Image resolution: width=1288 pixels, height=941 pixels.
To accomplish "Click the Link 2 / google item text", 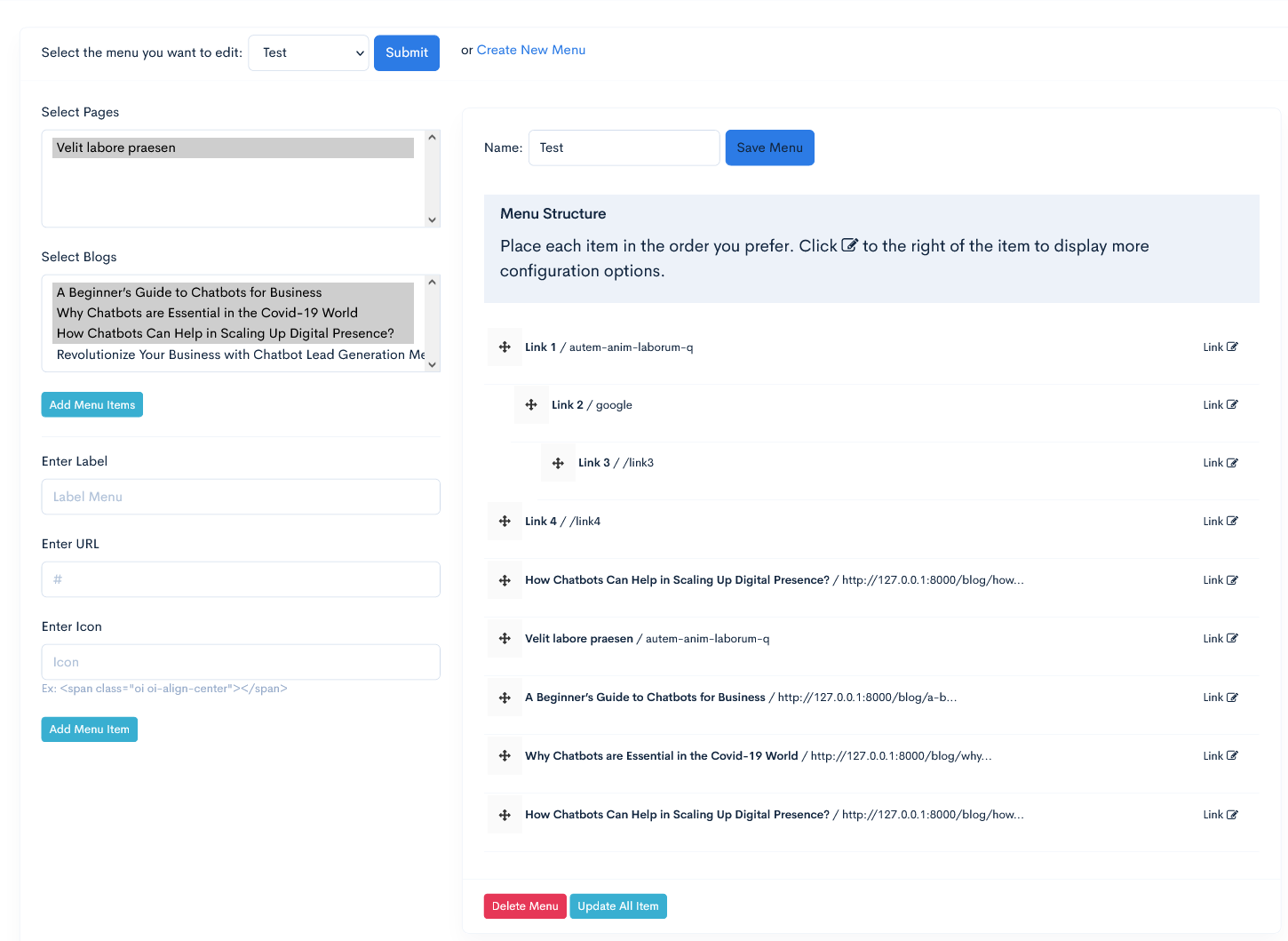I will click(592, 404).
